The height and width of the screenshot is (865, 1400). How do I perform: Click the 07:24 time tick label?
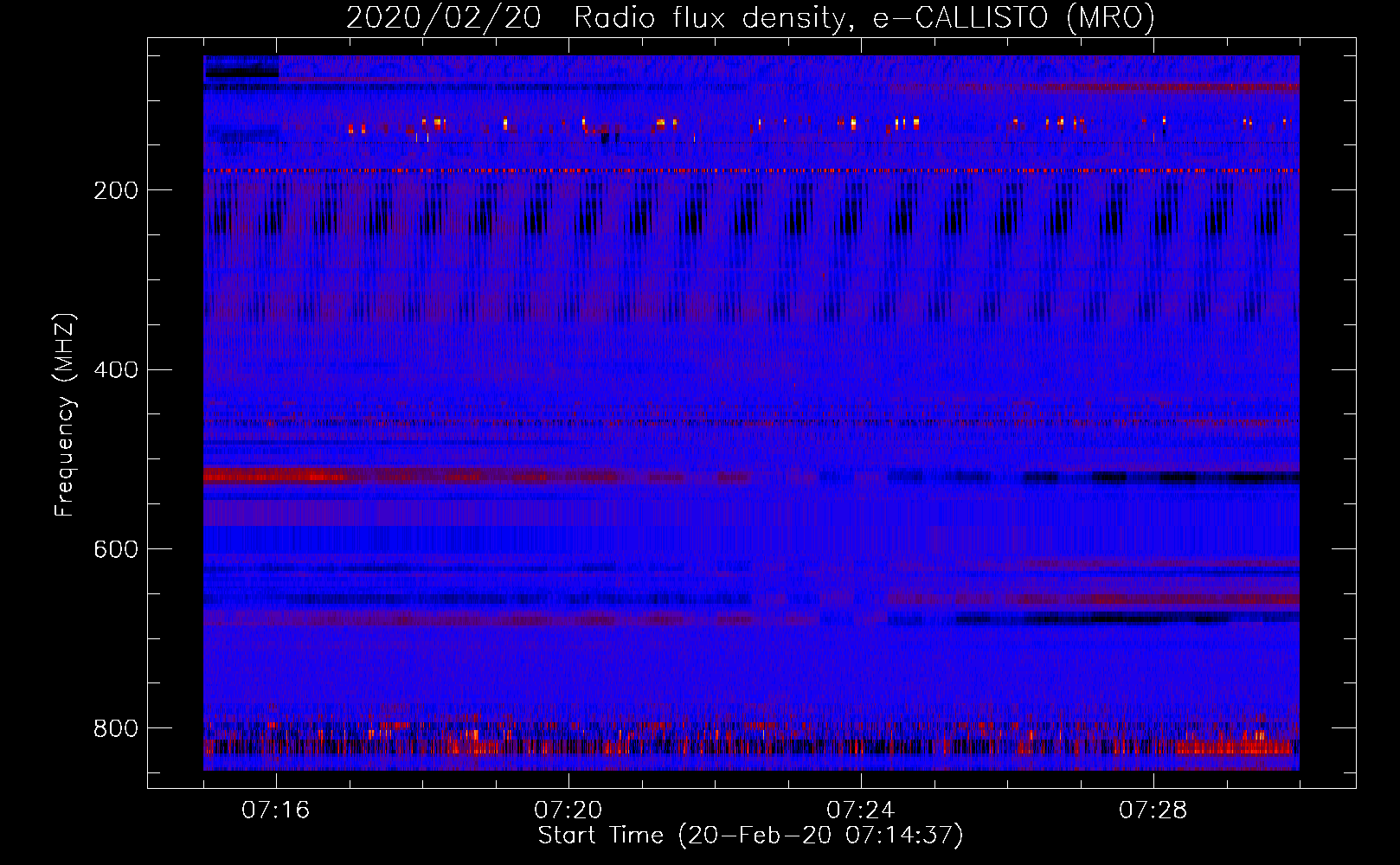(x=860, y=811)
